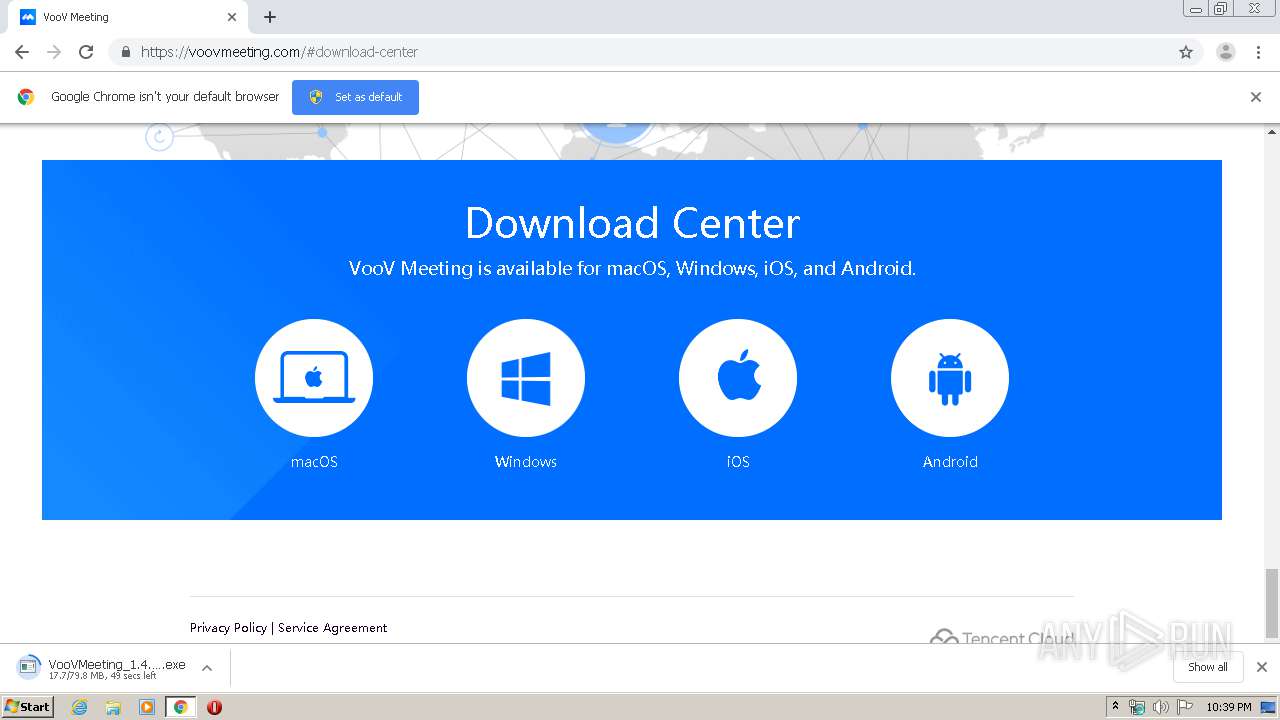
Task: Click the Android text label
Action: click(x=950, y=462)
